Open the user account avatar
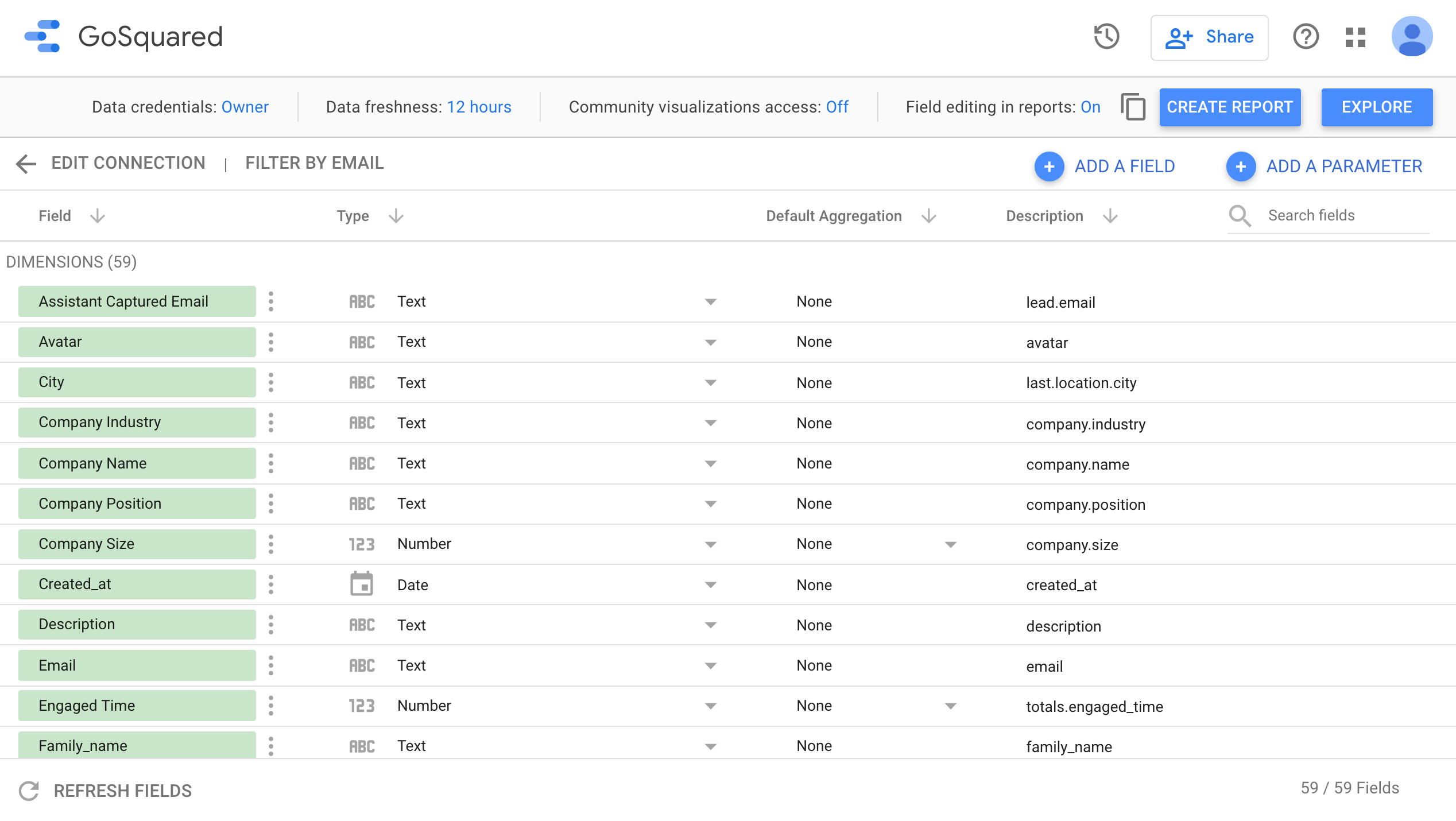1456x821 pixels. click(x=1412, y=37)
